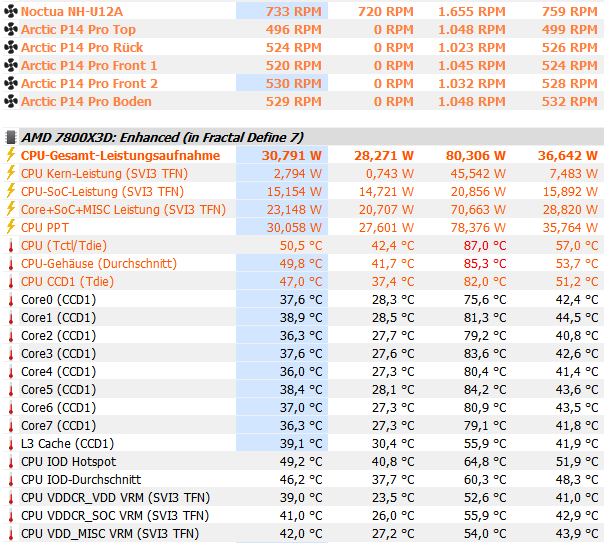The image size is (604, 543).
Task: Click the 23,5 °C minimum VDDCR_VDD VRM value
Action: 393,498
